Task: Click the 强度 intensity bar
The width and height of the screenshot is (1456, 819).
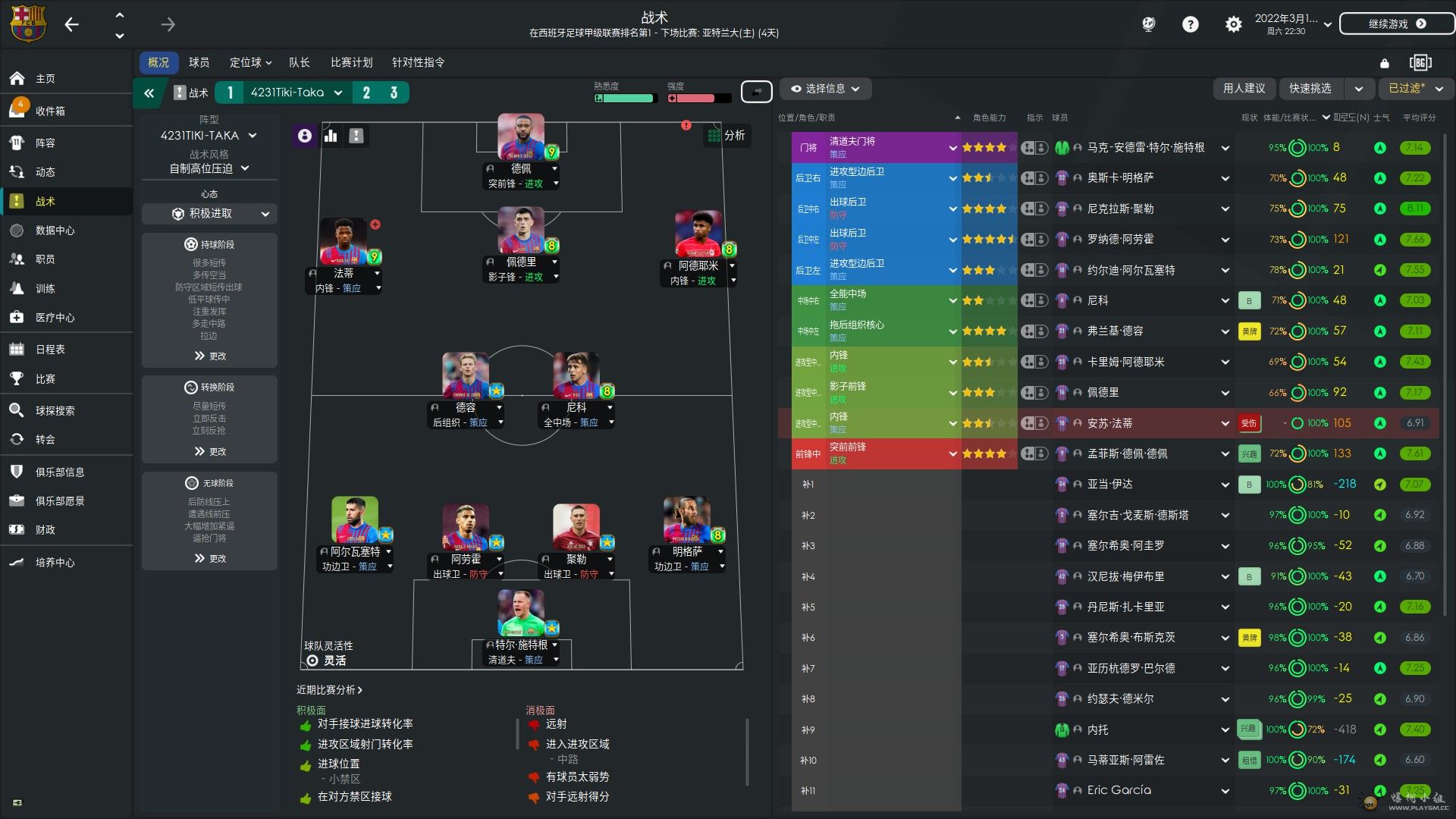Action: pyautogui.click(x=699, y=98)
